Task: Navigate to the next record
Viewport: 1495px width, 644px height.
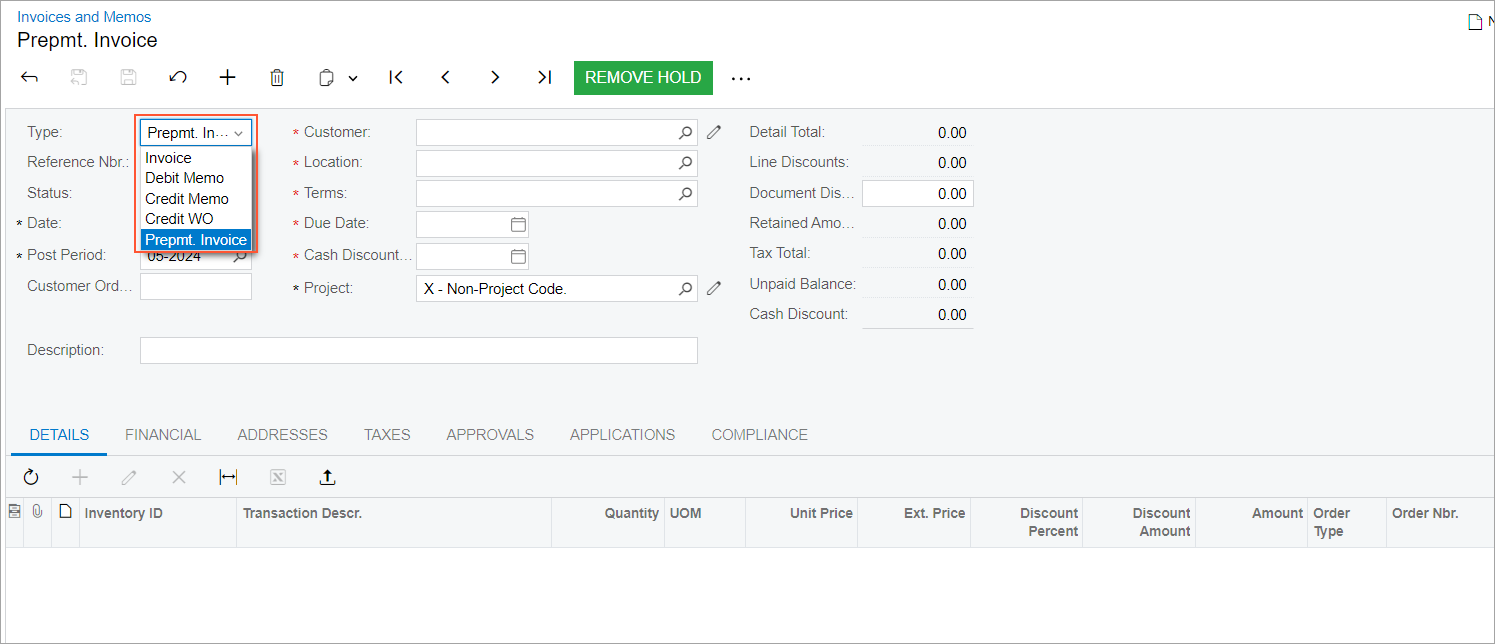Action: click(495, 78)
